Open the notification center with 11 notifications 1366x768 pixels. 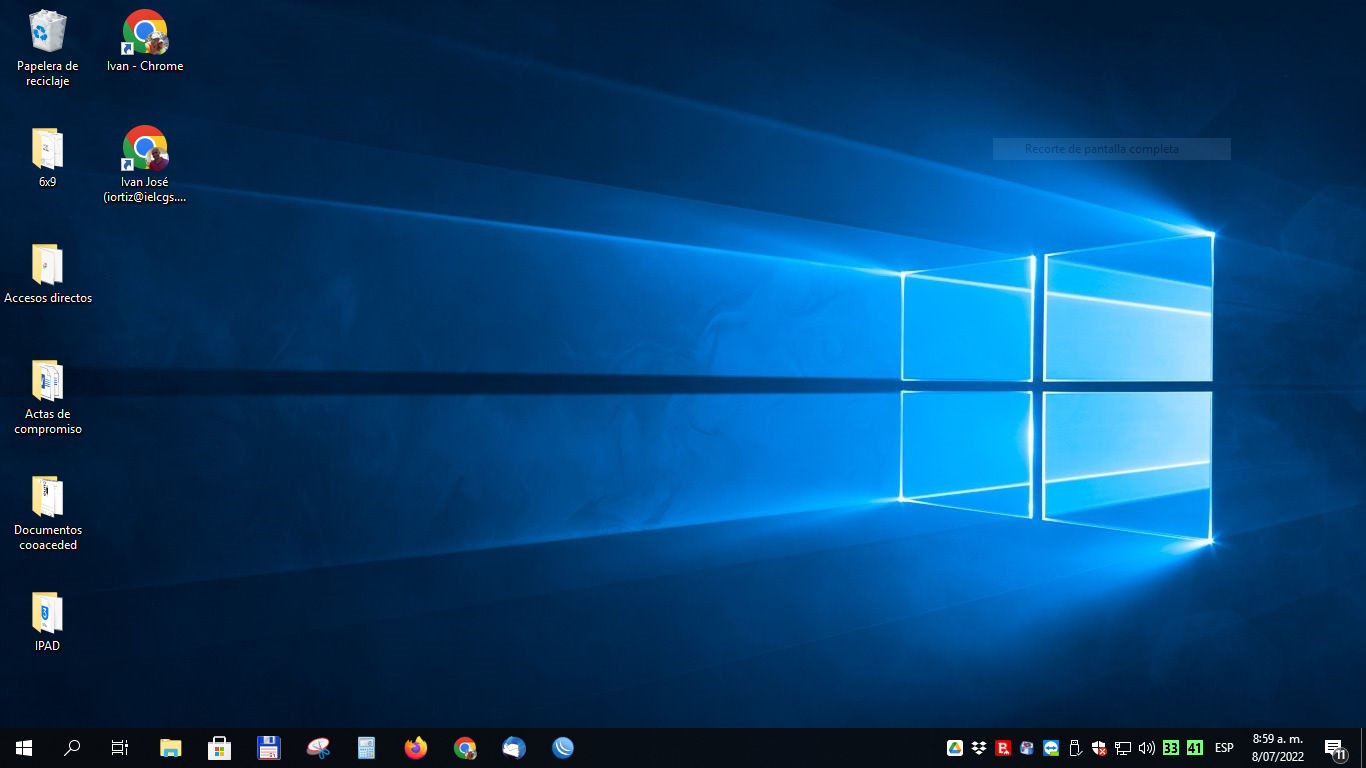(x=1334, y=748)
